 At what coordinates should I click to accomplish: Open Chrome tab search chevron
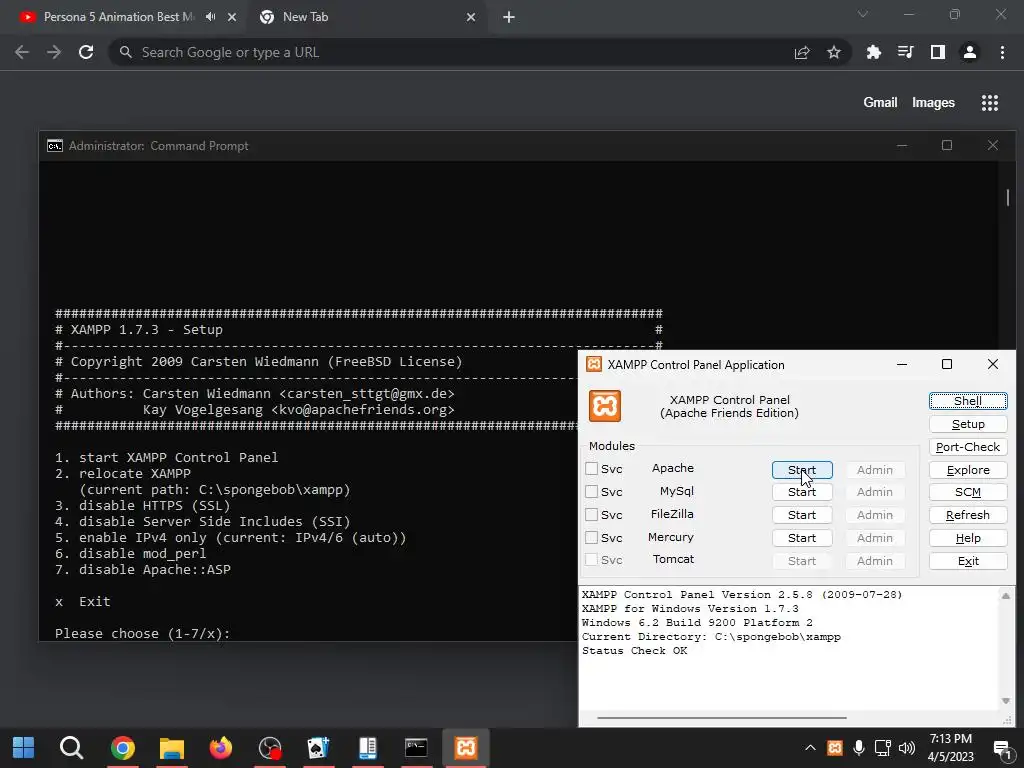point(863,14)
